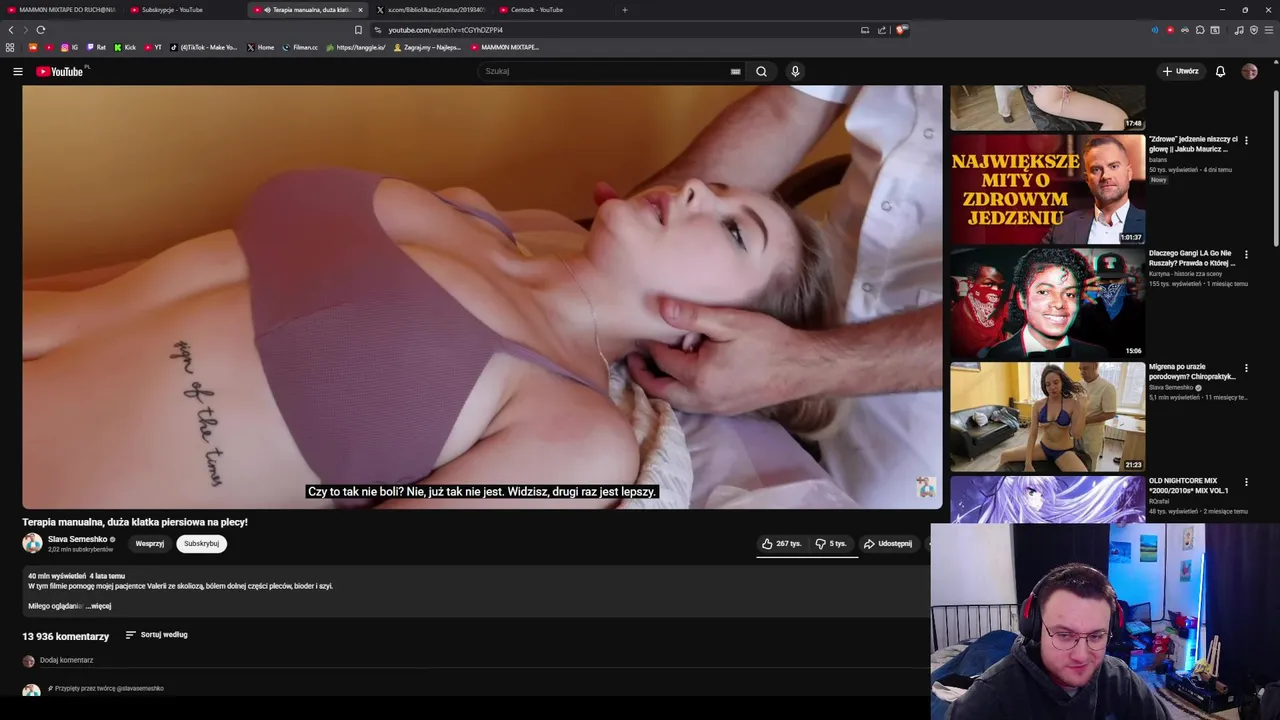1280x720 pixels.
Task: Bookmark this page icon in address bar
Action: pos(358,30)
